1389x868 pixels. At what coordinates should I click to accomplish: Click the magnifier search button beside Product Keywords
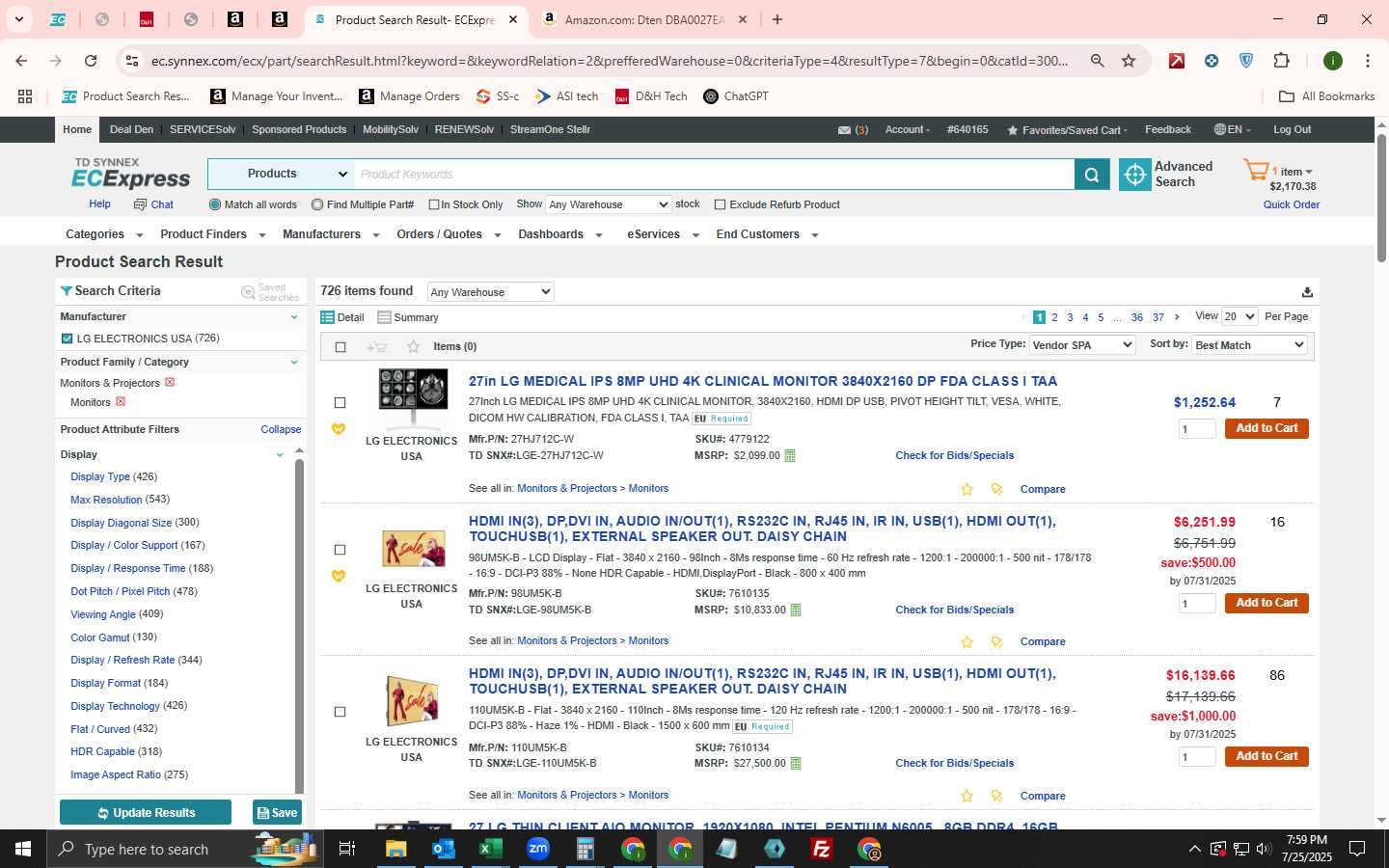pyautogui.click(x=1092, y=175)
